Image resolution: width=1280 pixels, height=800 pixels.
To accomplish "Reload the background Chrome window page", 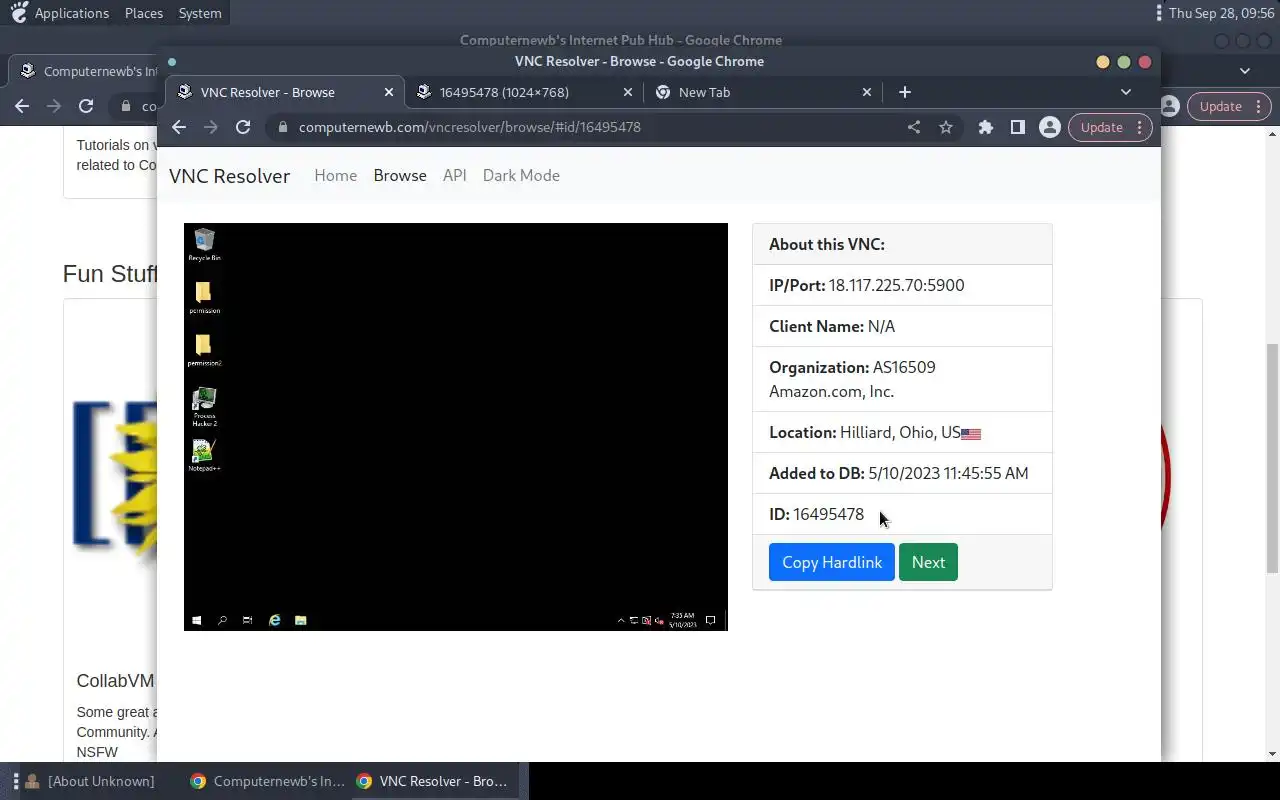I will click(x=86, y=106).
